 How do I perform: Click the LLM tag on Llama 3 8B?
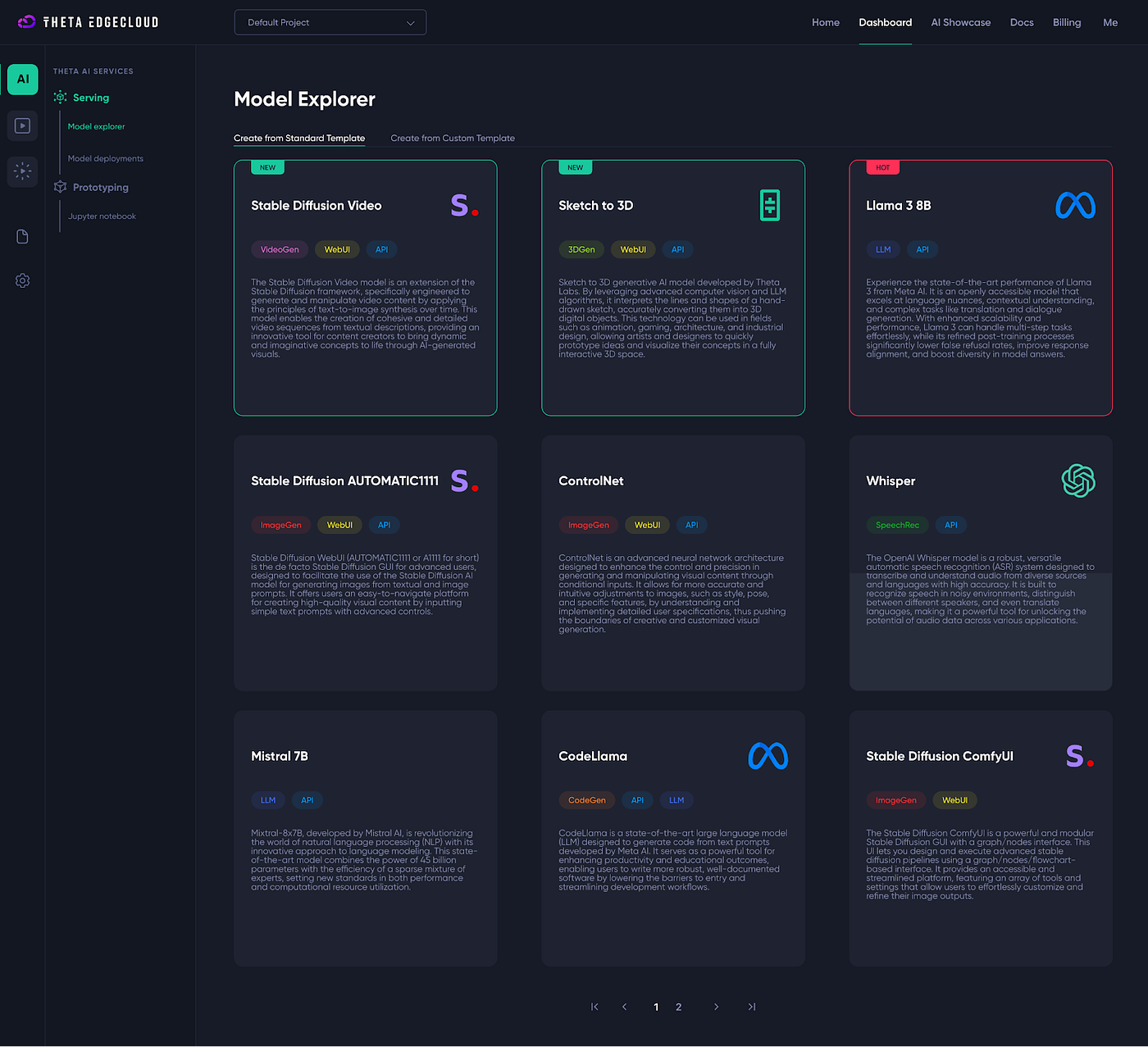883,249
